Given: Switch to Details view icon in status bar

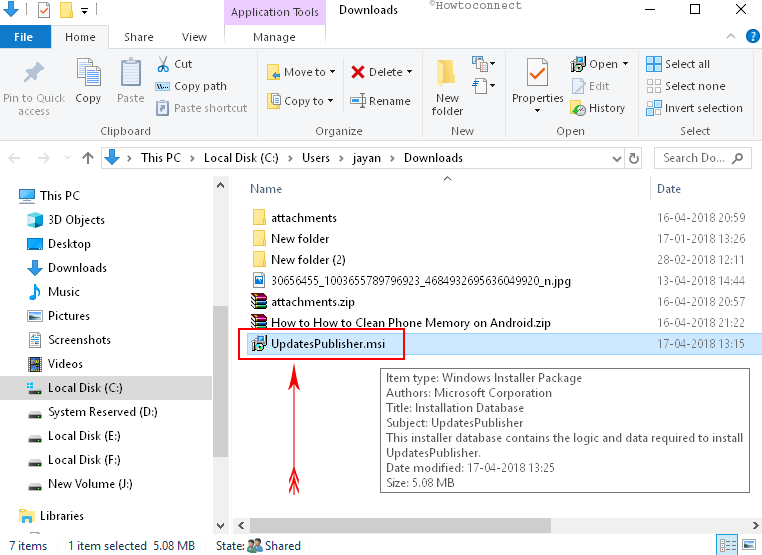Looking at the screenshot, I should pyautogui.click(x=727, y=545).
